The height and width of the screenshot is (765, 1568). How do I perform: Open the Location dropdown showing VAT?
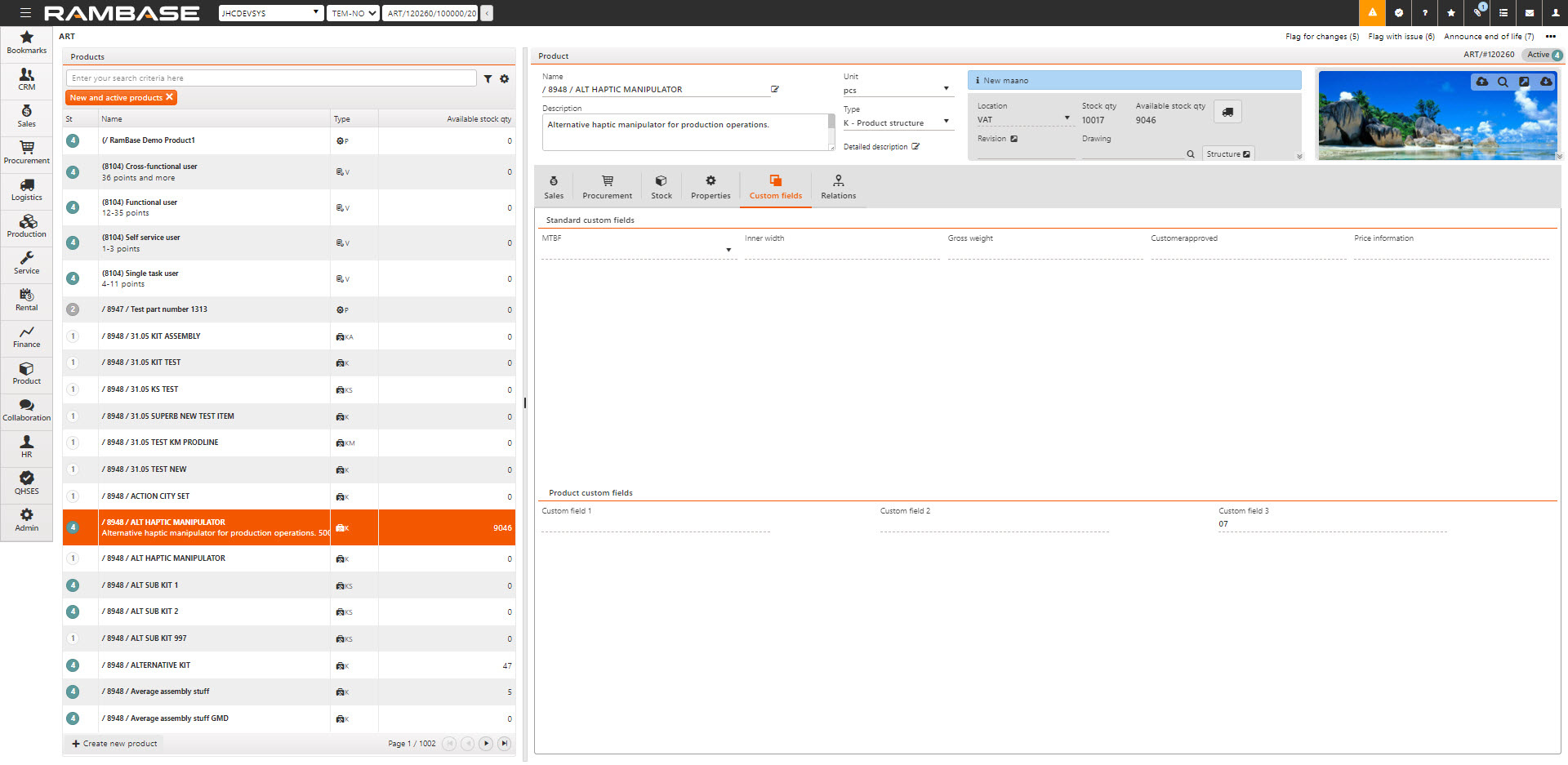[x=1067, y=118]
